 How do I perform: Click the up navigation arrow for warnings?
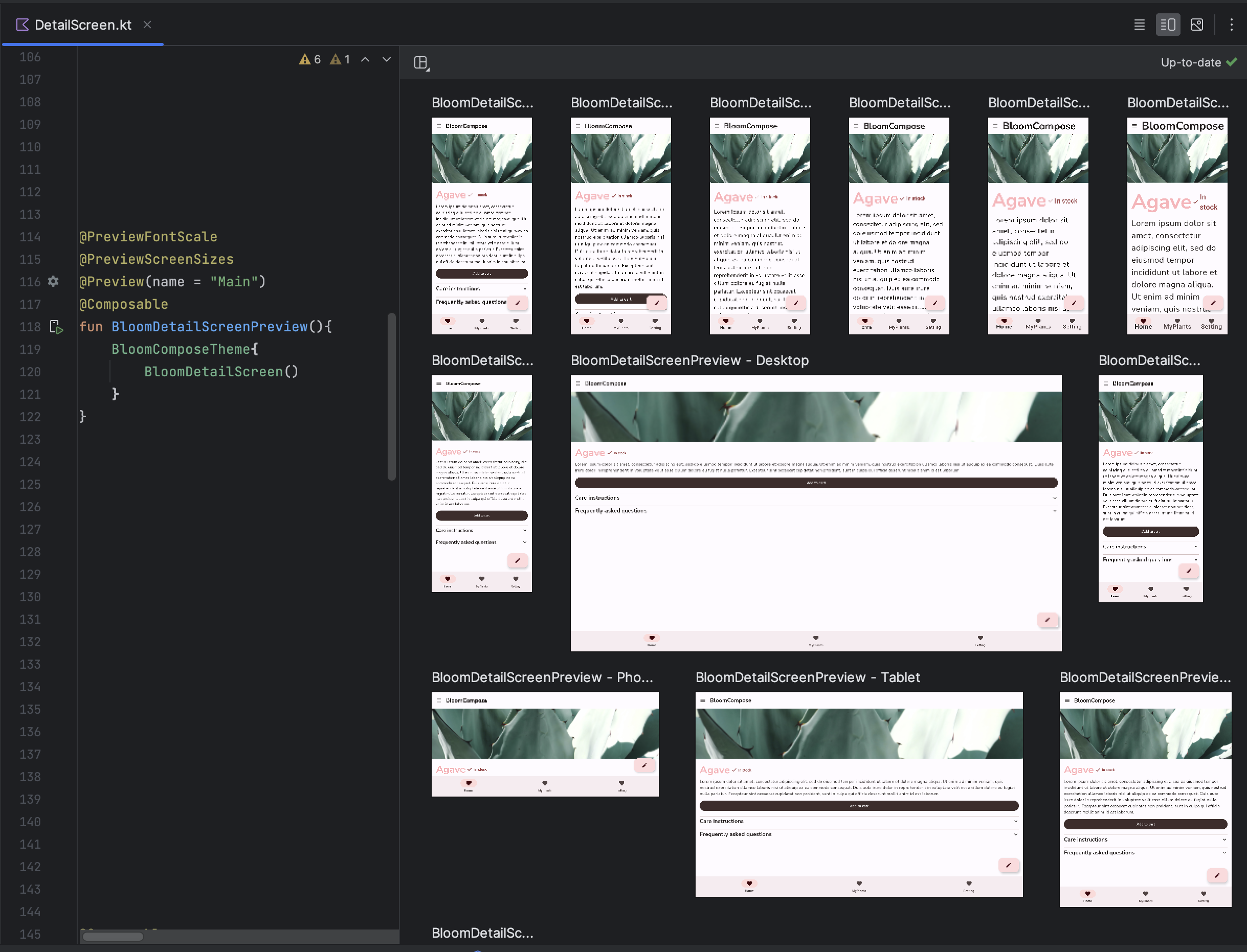pyautogui.click(x=365, y=60)
